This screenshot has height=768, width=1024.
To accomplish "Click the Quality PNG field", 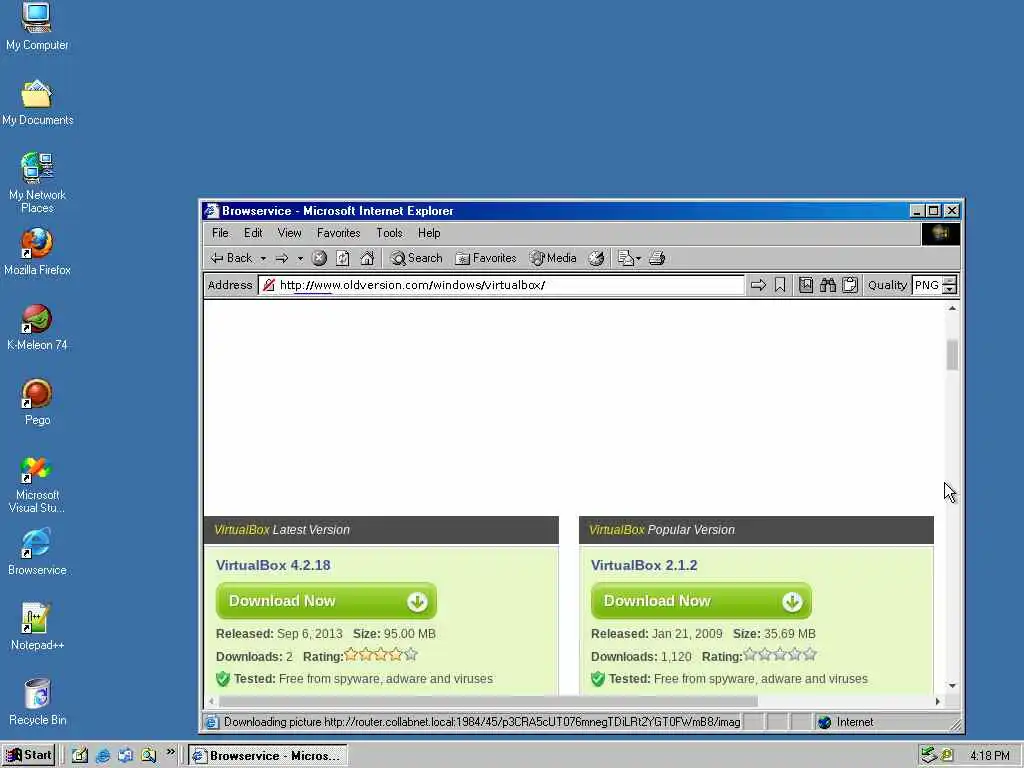I will click(x=927, y=285).
